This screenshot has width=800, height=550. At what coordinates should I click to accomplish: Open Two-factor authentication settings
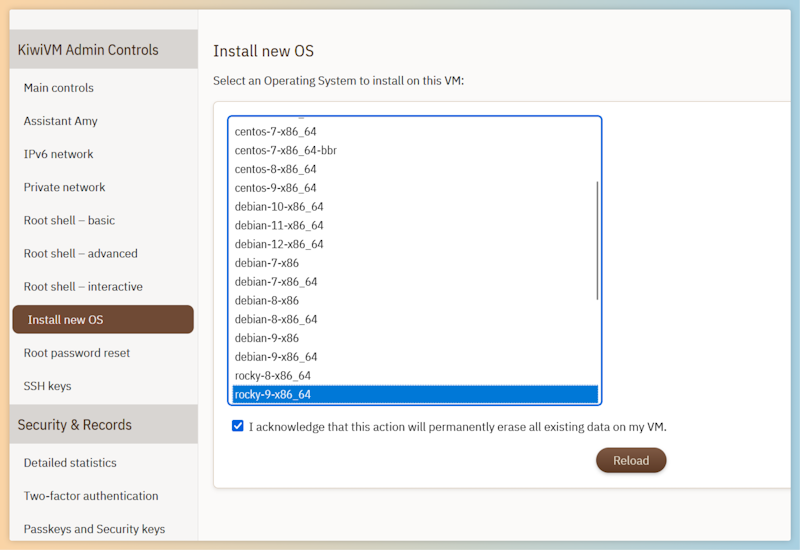(x=91, y=496)
